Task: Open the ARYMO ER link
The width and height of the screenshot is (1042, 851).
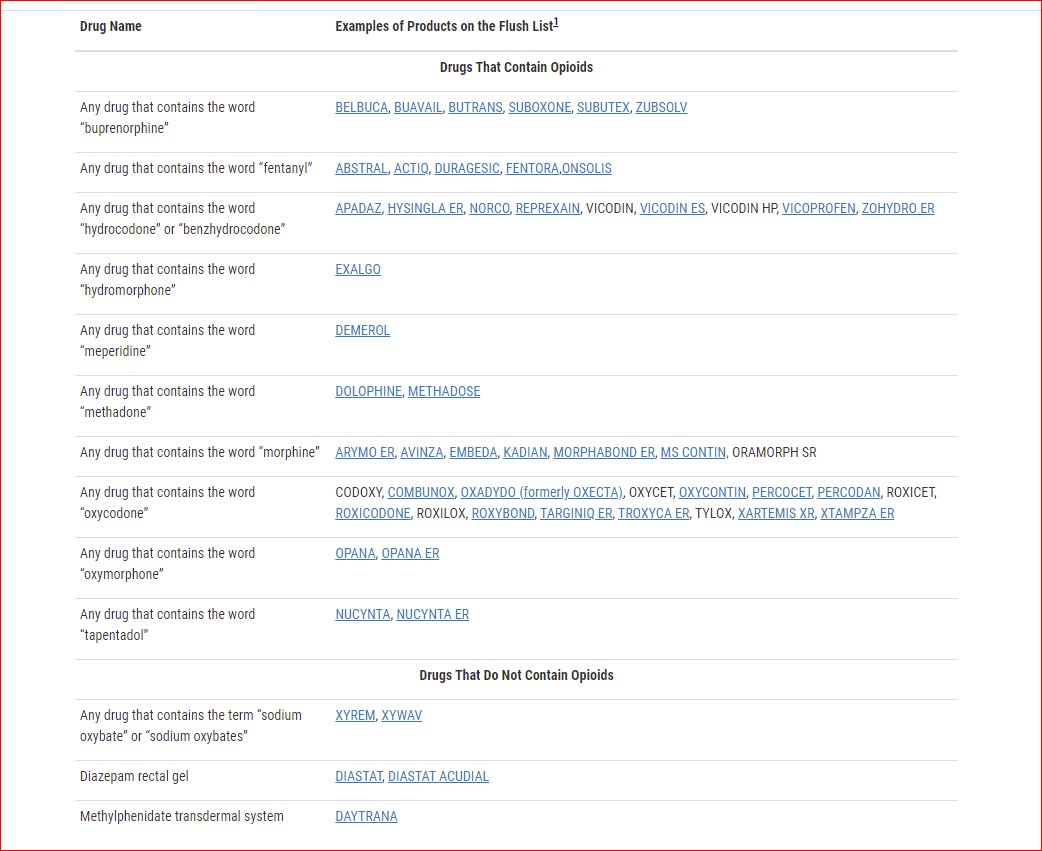Action: tap(365, 453)
